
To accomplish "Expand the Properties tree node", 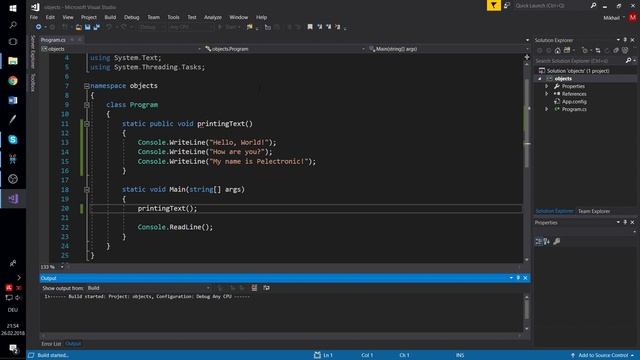I will point(547,87).
